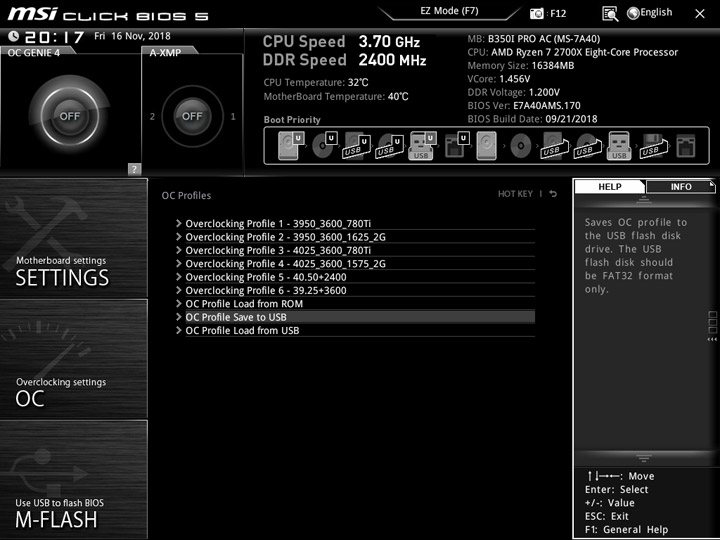Switch to EZ Mode (F7)
The height and width of the screenshot is (540, 720).
(449, 11)
